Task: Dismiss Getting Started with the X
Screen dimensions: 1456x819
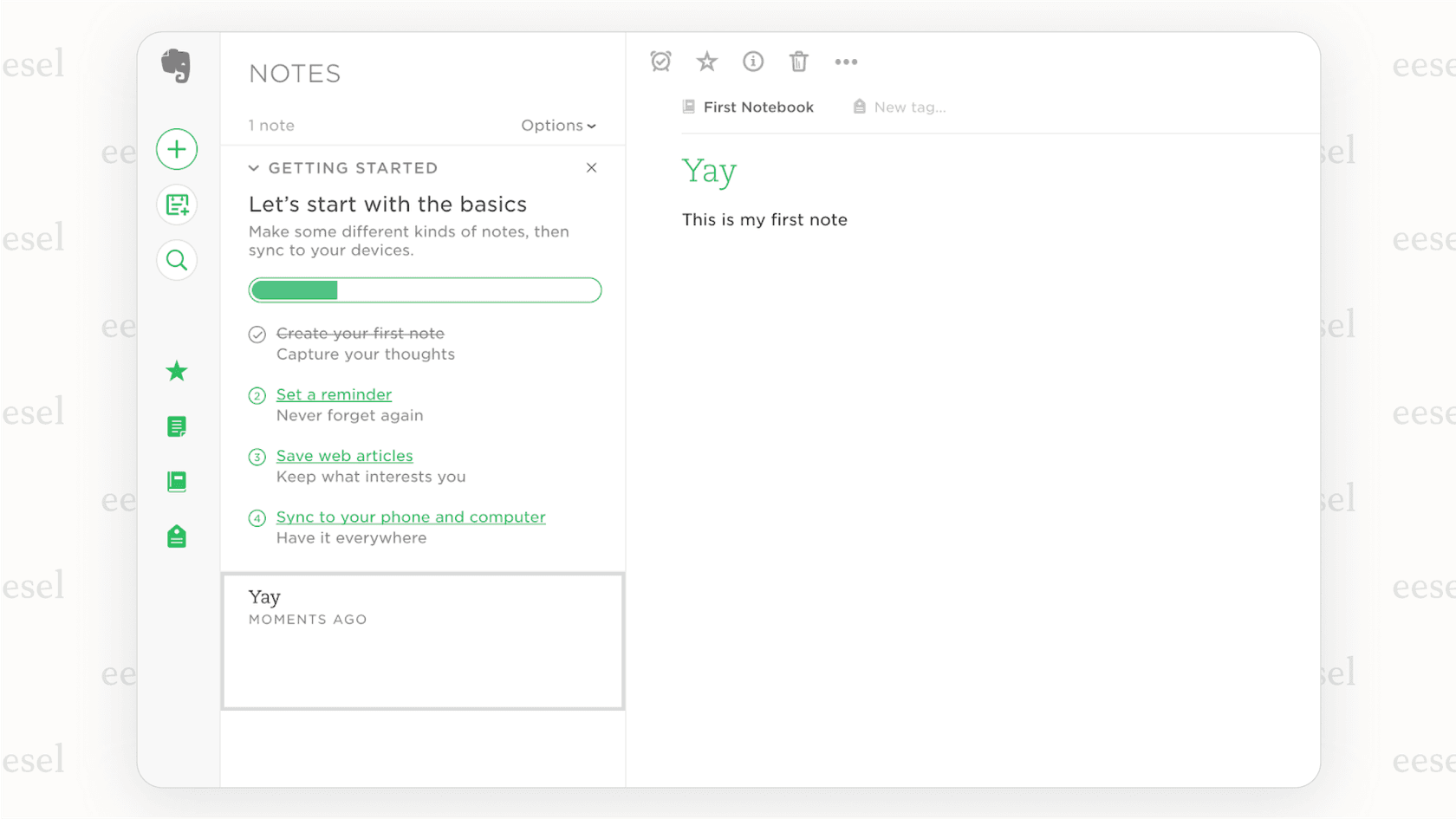Action: pos(591,167)
